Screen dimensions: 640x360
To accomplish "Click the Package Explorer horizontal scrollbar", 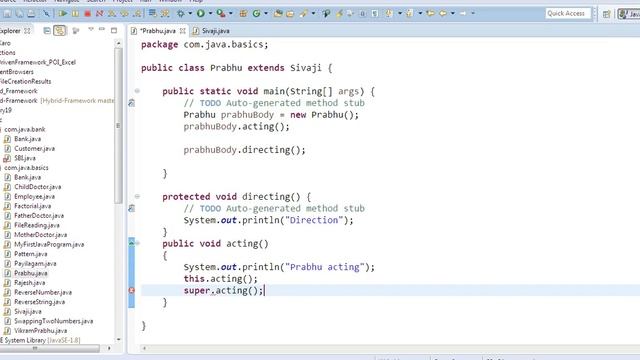I will tap(50, 348).
